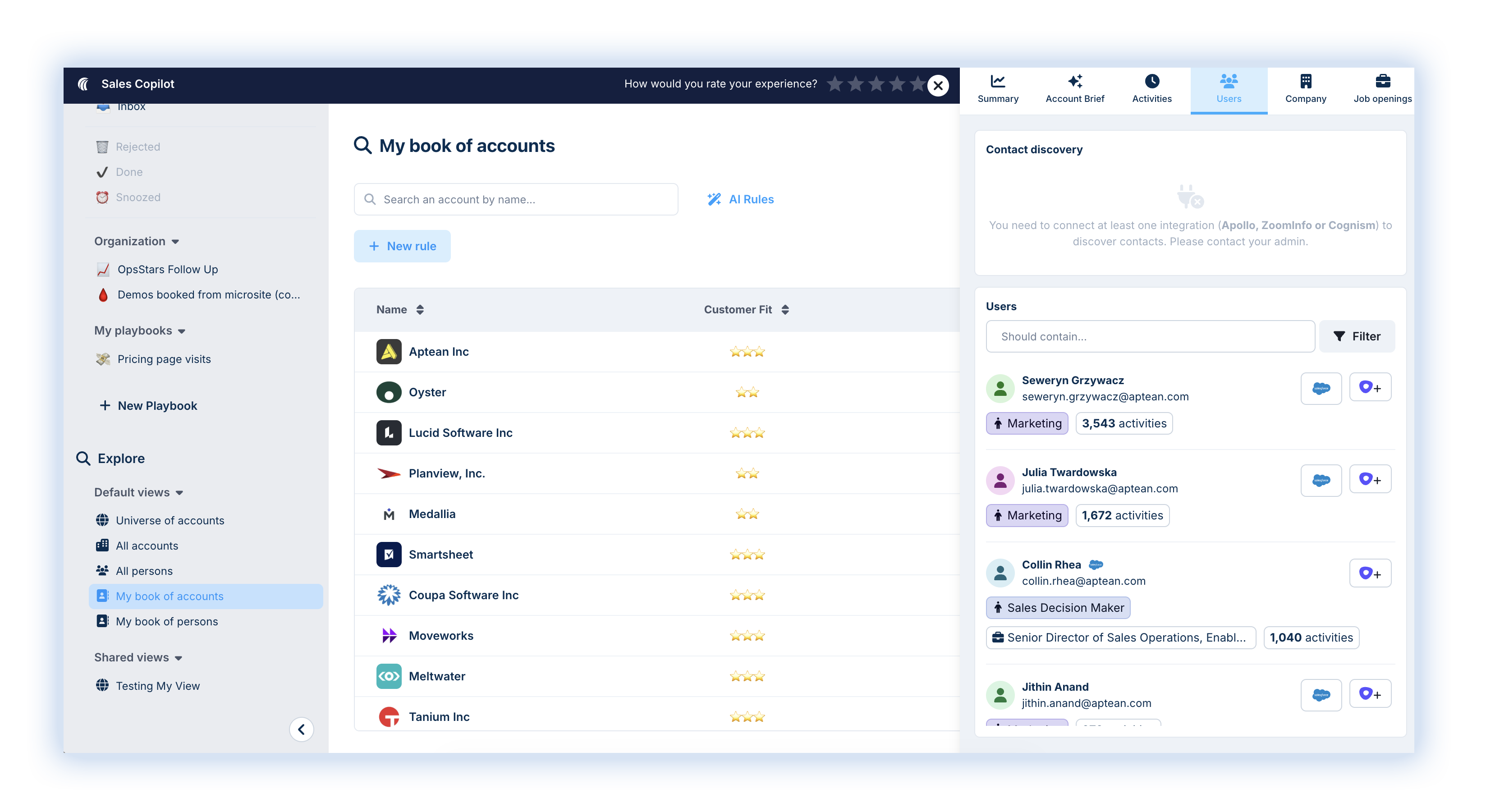This screenshot has height=812, width=1486.
Task: Click Salesforce icon for Seweryn Grzywacz
Action: pyautogui.click(x=1321, y=388)
